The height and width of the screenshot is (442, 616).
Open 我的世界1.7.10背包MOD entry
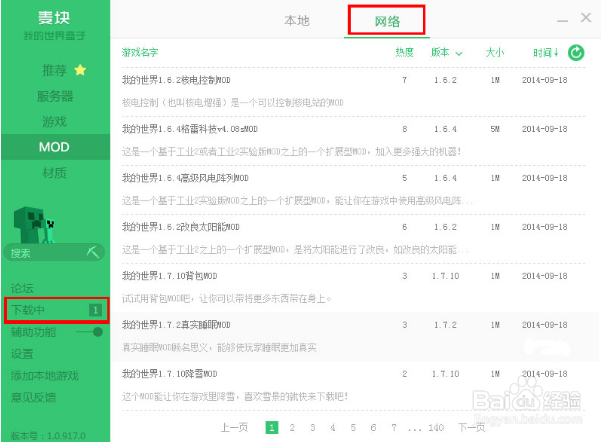169,276
